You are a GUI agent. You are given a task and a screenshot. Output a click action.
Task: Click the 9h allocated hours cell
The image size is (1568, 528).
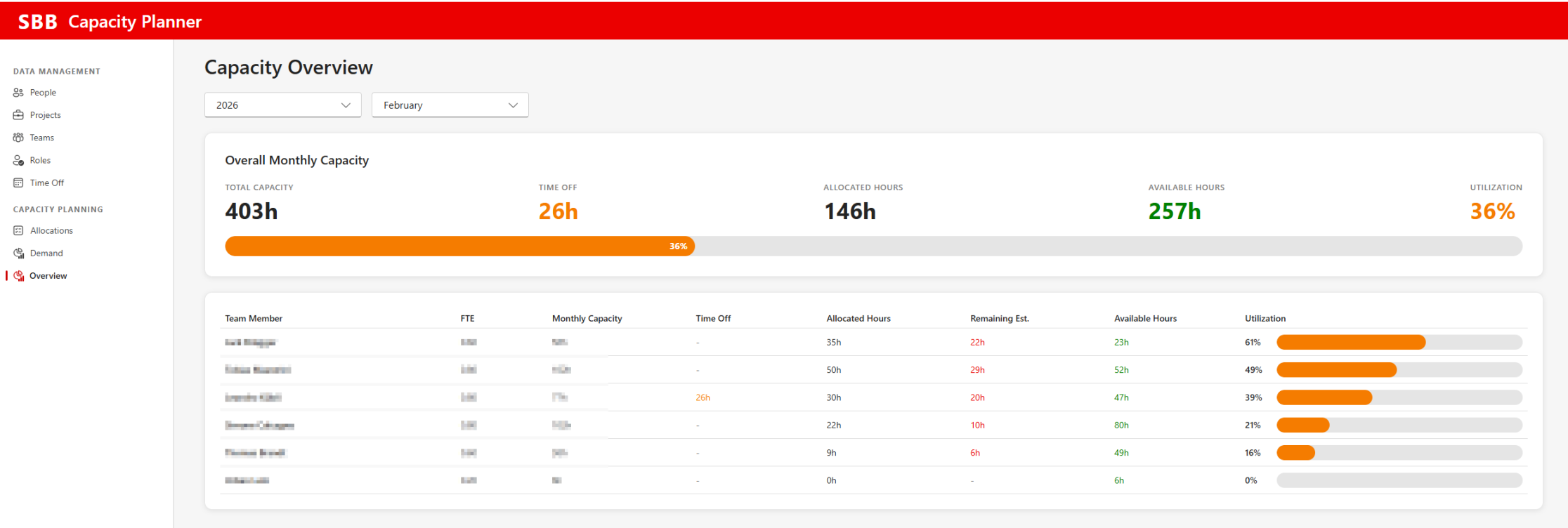tap(832, 453)
